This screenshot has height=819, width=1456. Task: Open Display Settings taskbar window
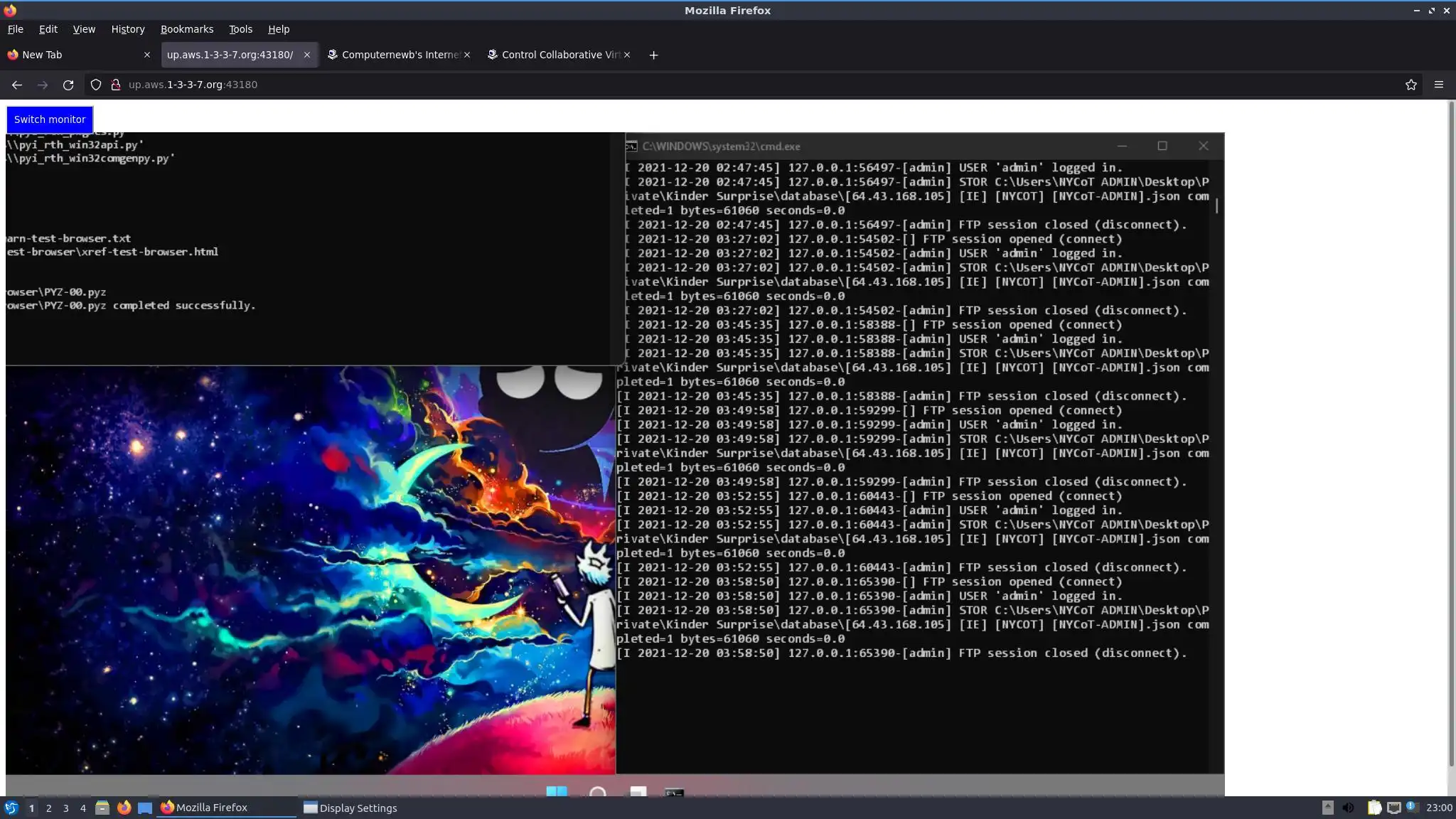pyautogui.click(x=350, y=808)
